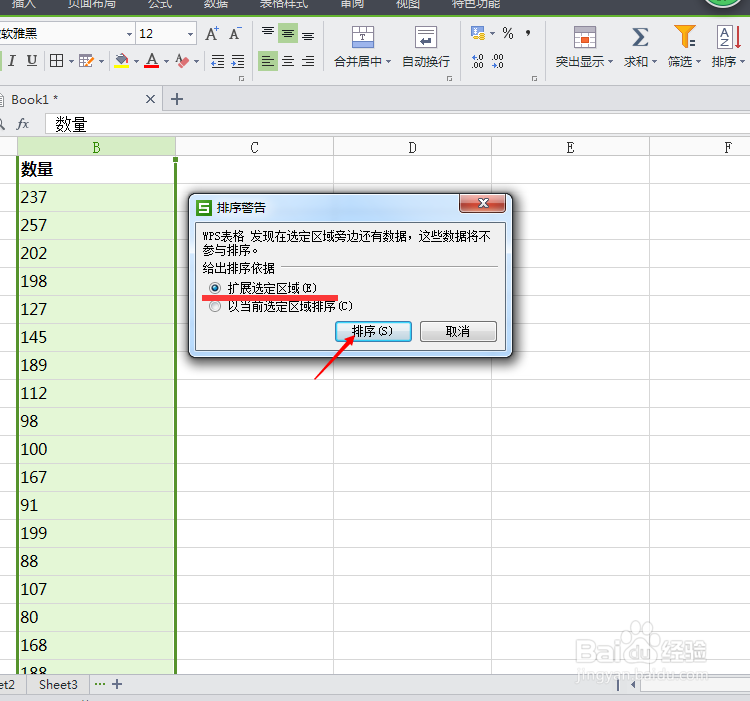Viewport: 750px width, 701px height.
Task: Expand the fill color dropdown arrow
Action: 136,61
